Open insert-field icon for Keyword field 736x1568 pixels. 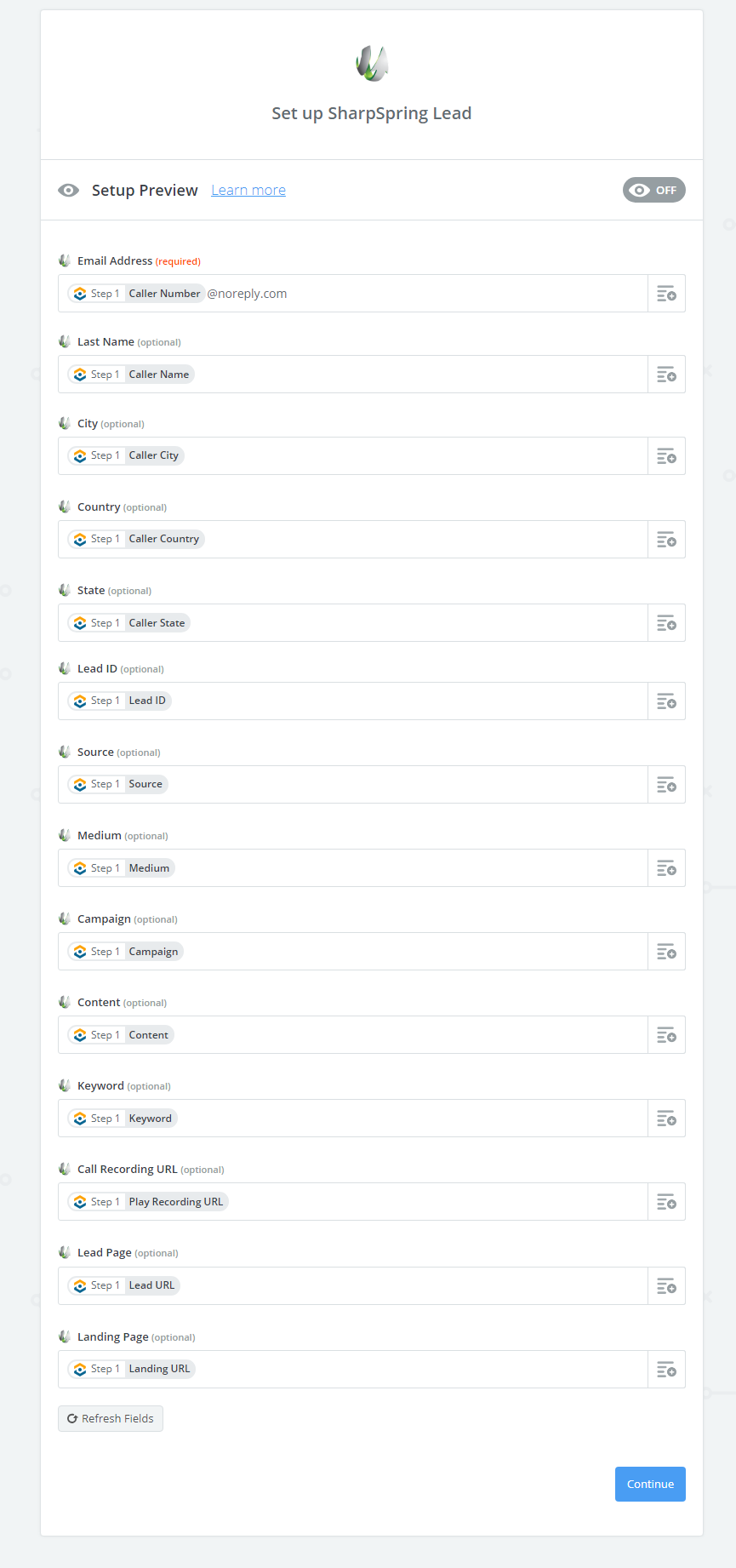[666, 1119]
